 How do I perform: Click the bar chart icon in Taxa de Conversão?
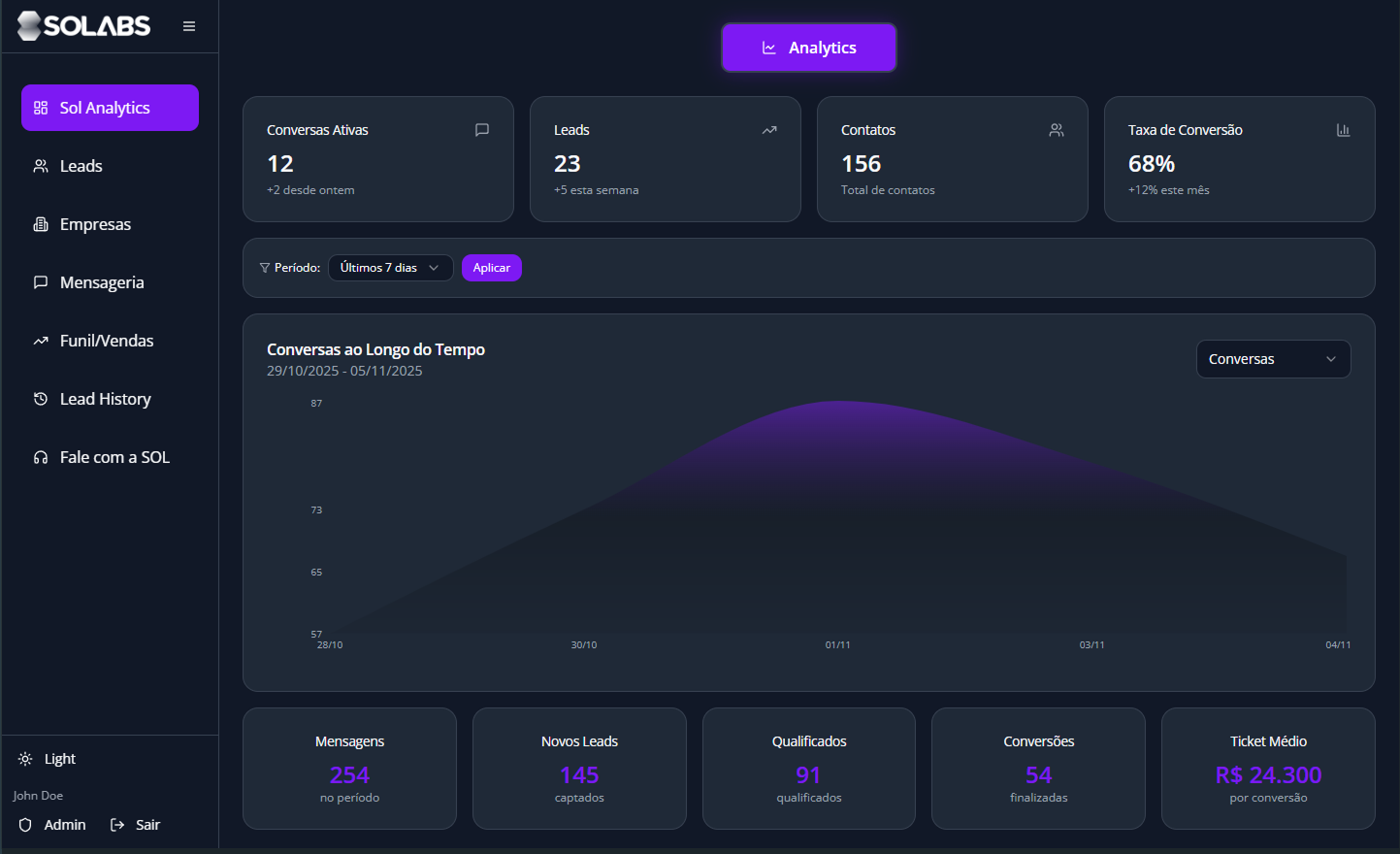pos(1343,130)
